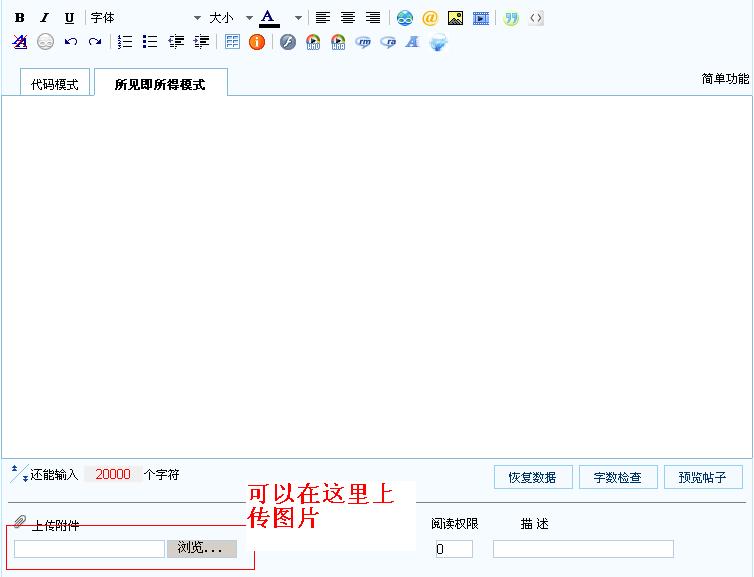
Task: Click the 字数检查 button
Action: coord(618,477)
